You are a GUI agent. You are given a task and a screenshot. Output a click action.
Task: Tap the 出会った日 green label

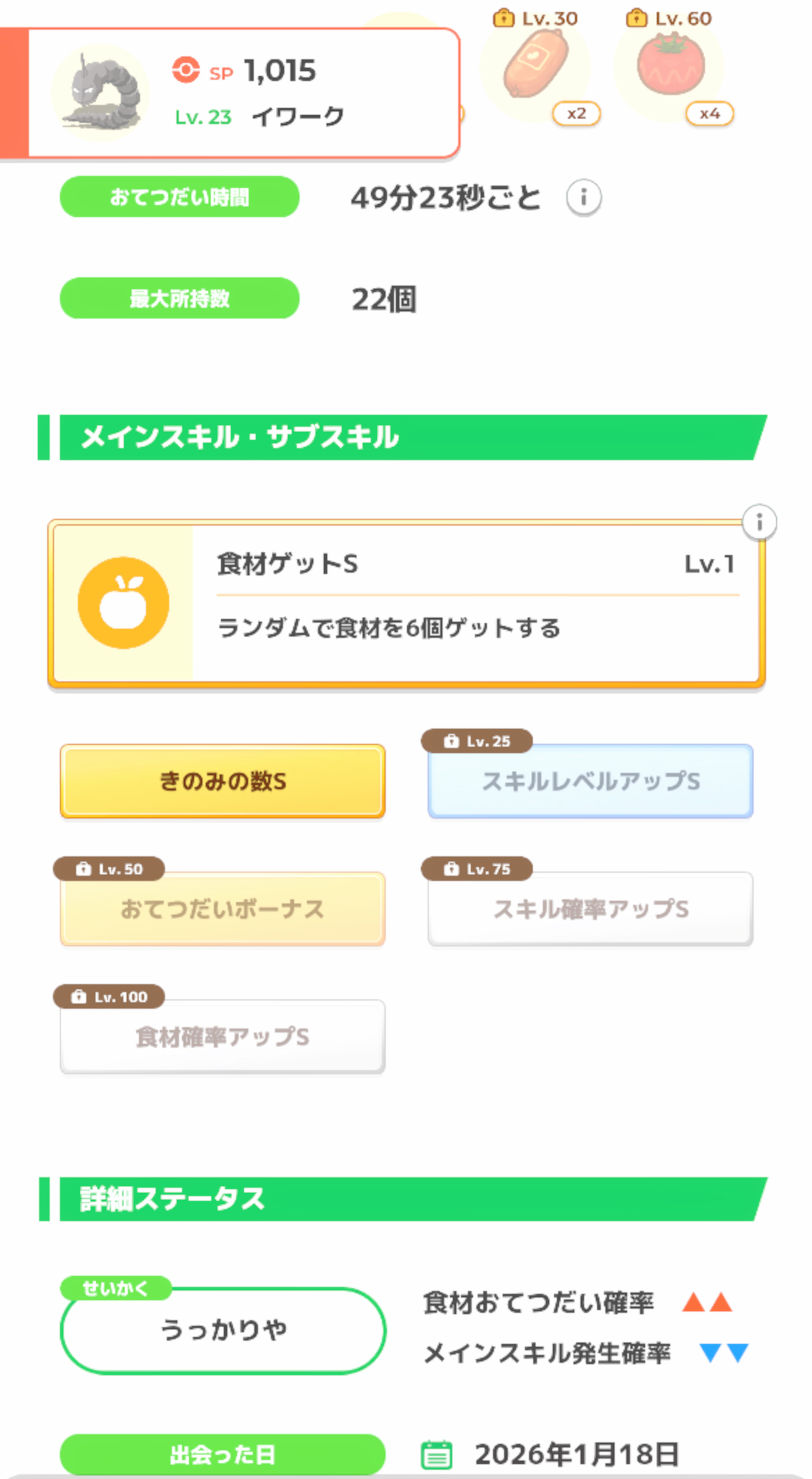coord(222,1454)
